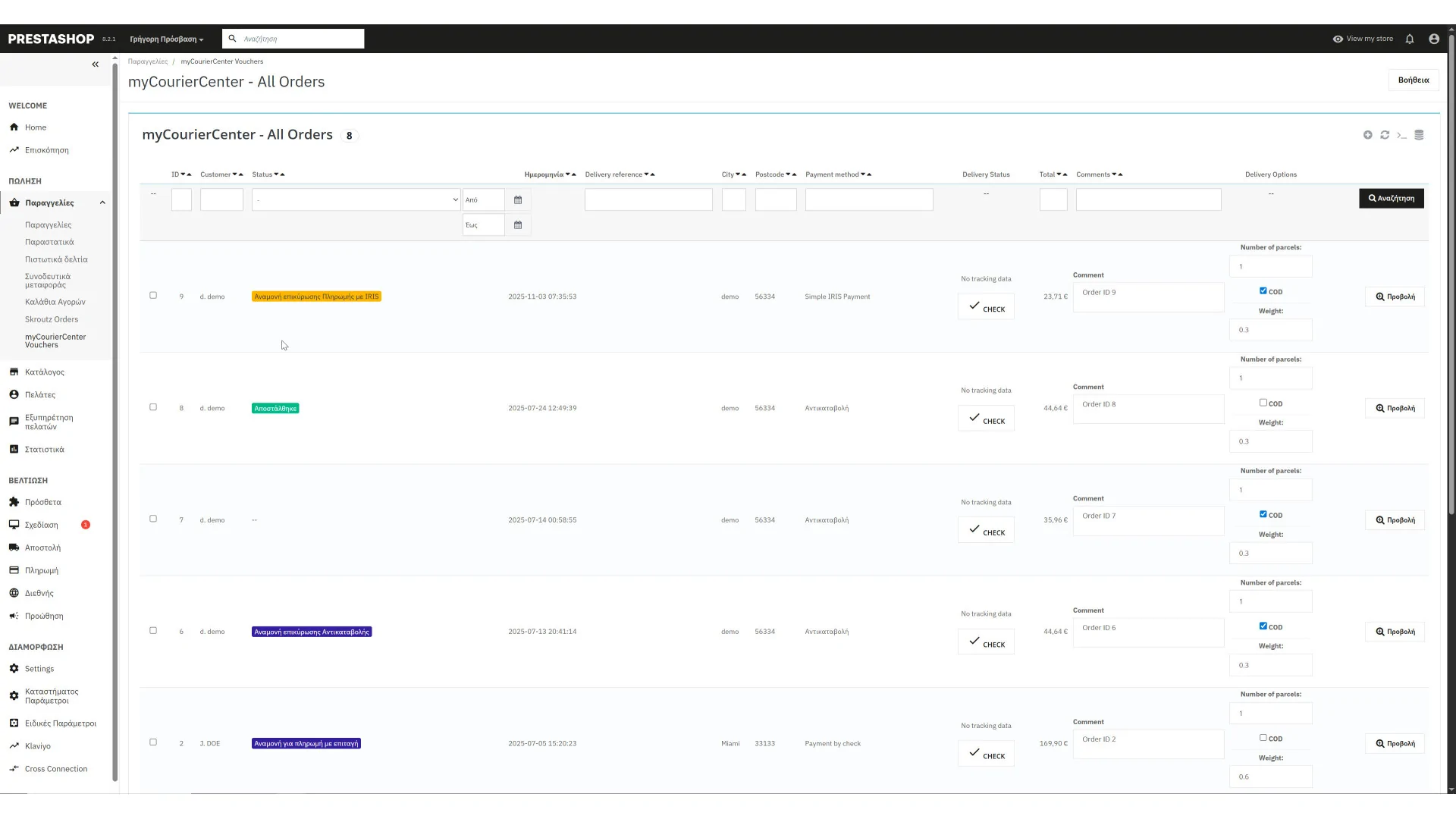Collapse the Παραγγελίες sidebar section

click(x=102, y=202)
